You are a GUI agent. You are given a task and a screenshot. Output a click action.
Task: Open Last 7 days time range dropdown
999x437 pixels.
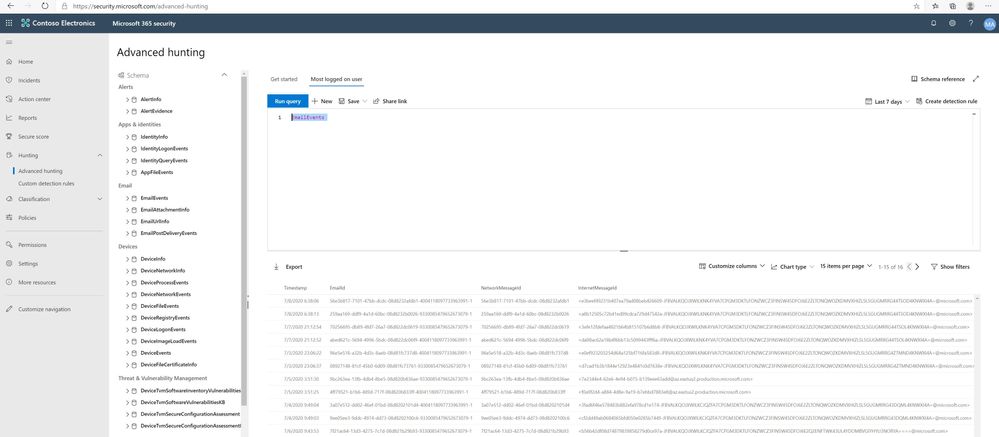(x=888, y=101)
